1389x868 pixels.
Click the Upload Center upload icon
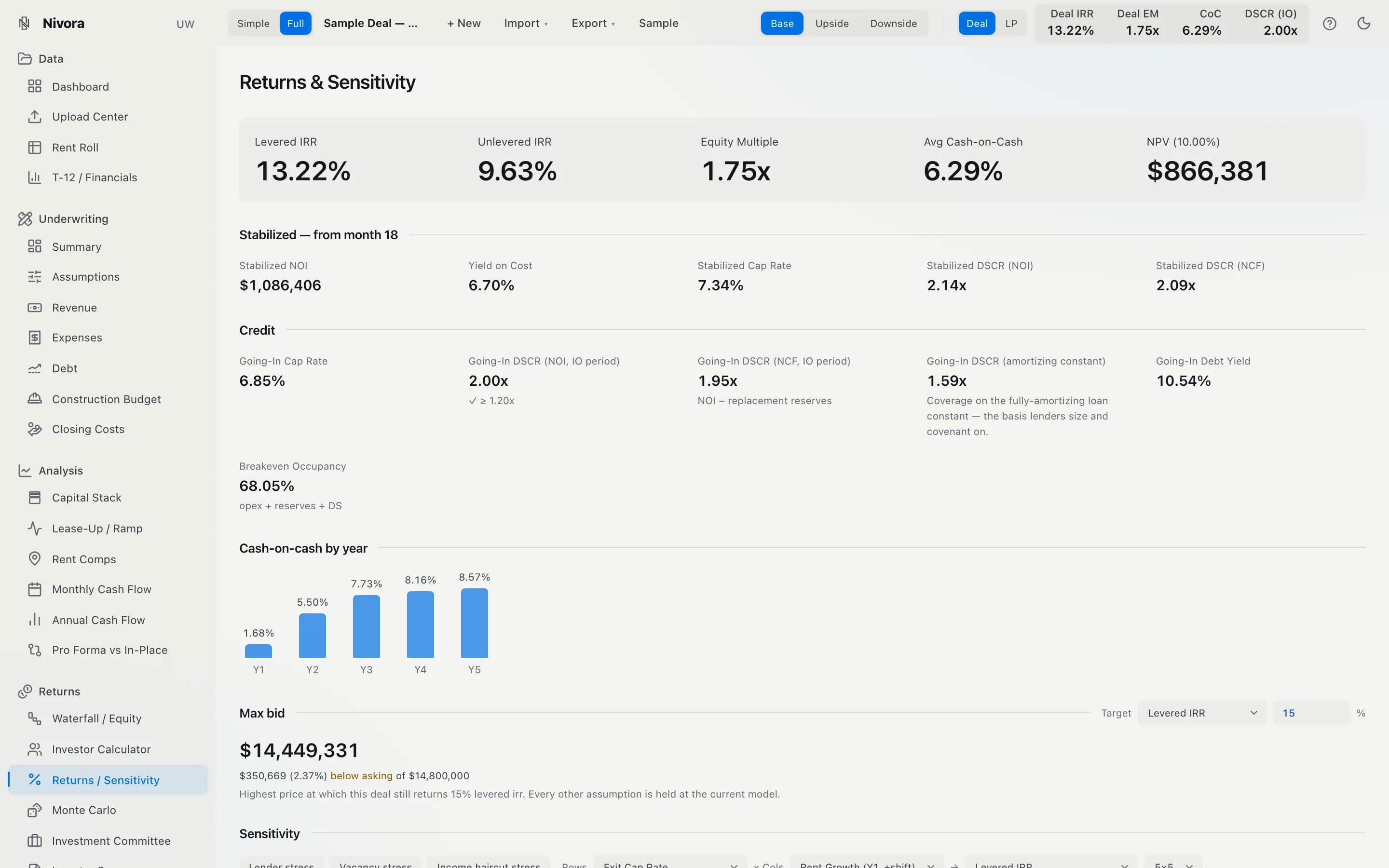point(34,117)
